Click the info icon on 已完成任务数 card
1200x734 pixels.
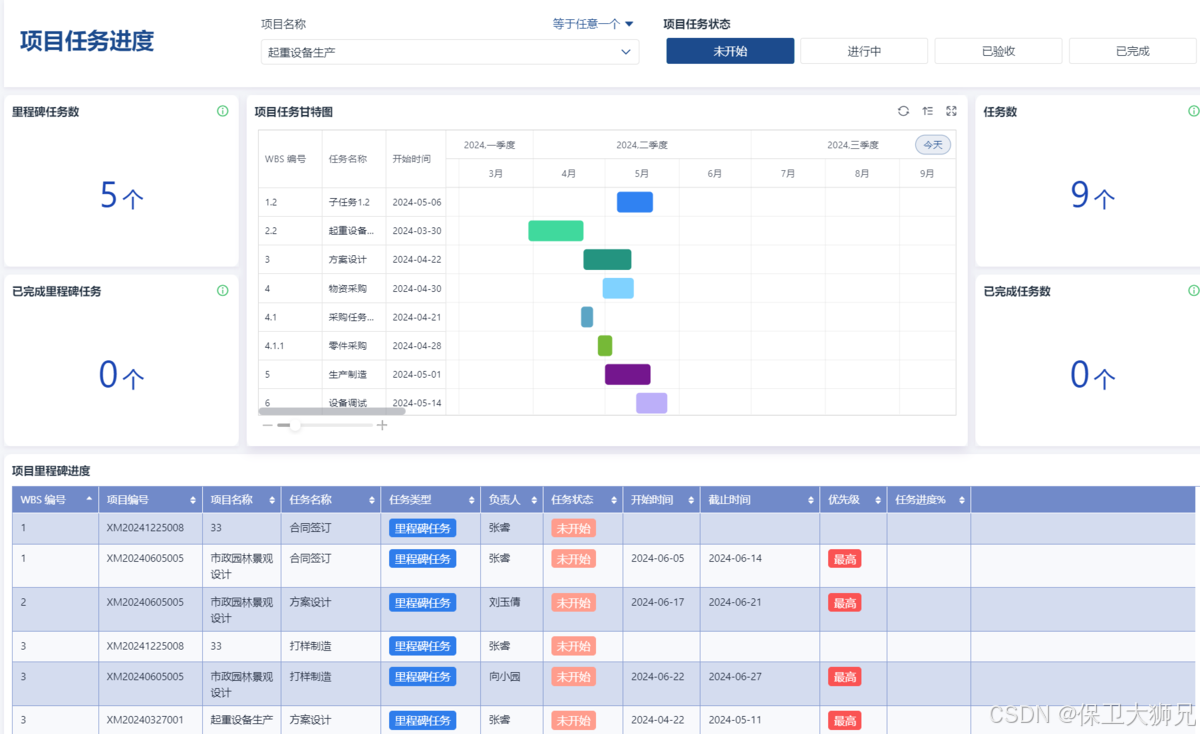point(1194,291)
